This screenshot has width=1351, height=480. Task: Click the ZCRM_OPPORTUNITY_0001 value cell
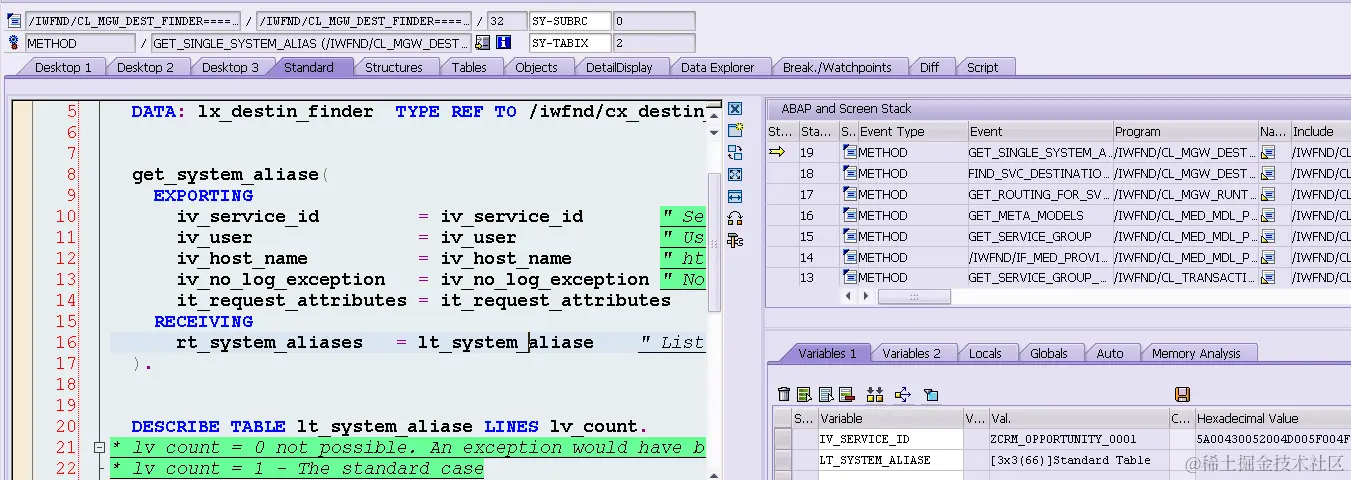point(1079,439)
